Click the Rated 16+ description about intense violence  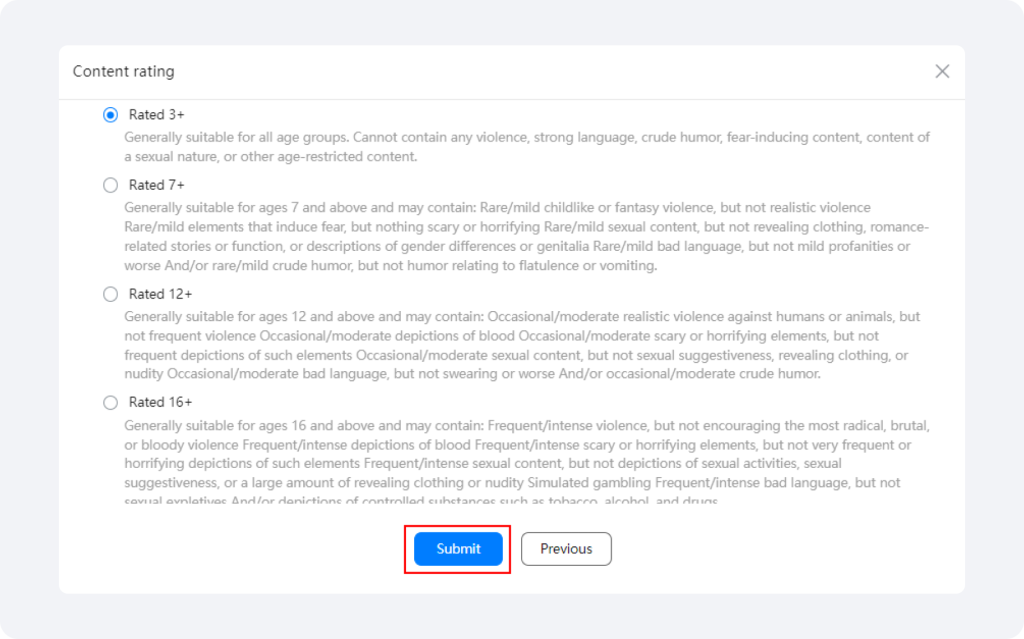point(527,454)
